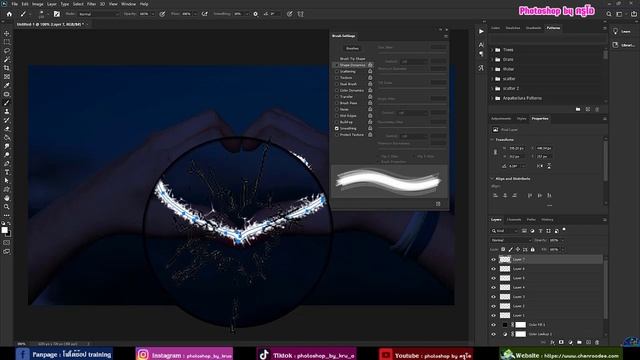Expand the scatter 2 pattern folder
640x360 pixels.
(492, 89)
